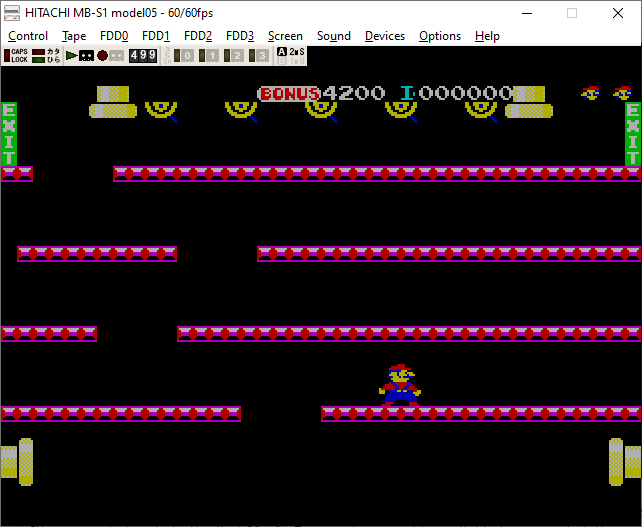The height and width of the screenshot is (527, 642).
Task: Click the left green EXIT sign
Action: (x=9, y=134)
